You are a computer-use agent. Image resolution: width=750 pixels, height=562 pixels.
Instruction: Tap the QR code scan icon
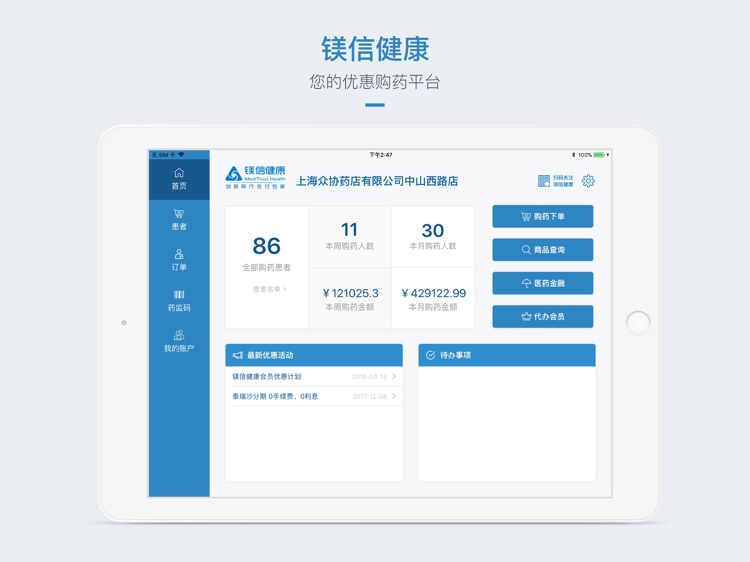(x=544, y=181)
